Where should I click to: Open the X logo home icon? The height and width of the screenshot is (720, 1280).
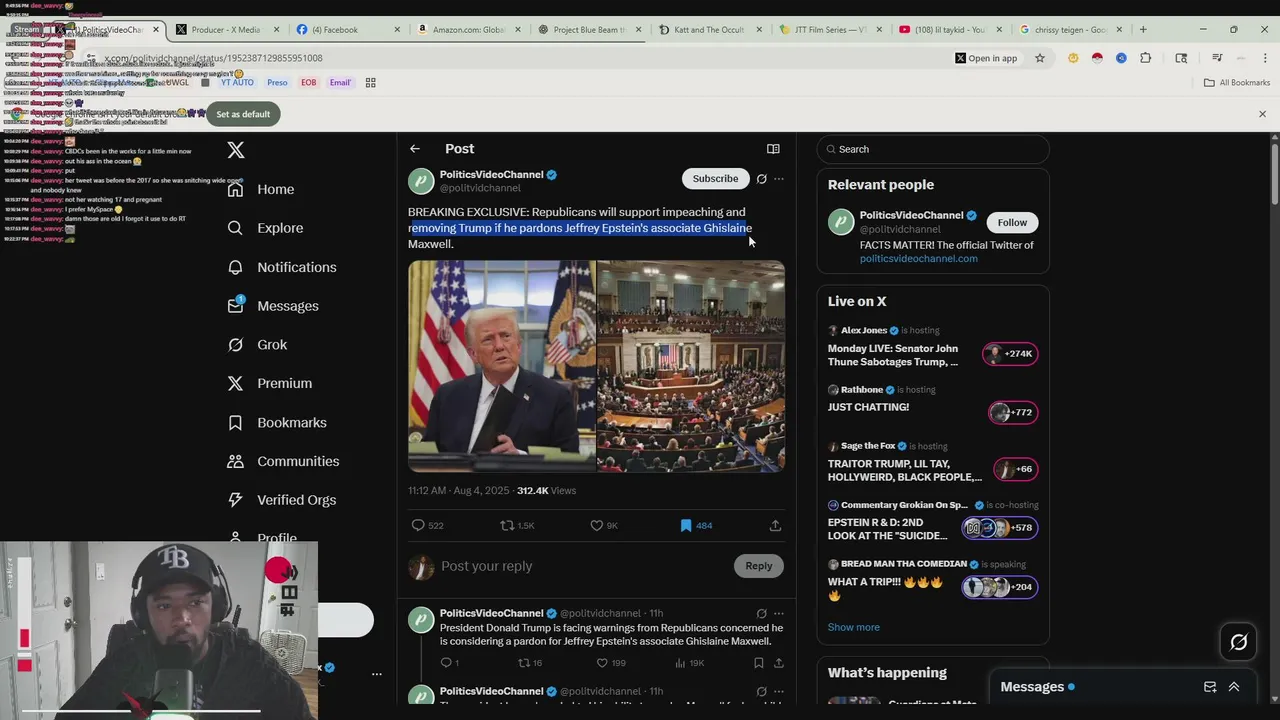click(236, 150)
